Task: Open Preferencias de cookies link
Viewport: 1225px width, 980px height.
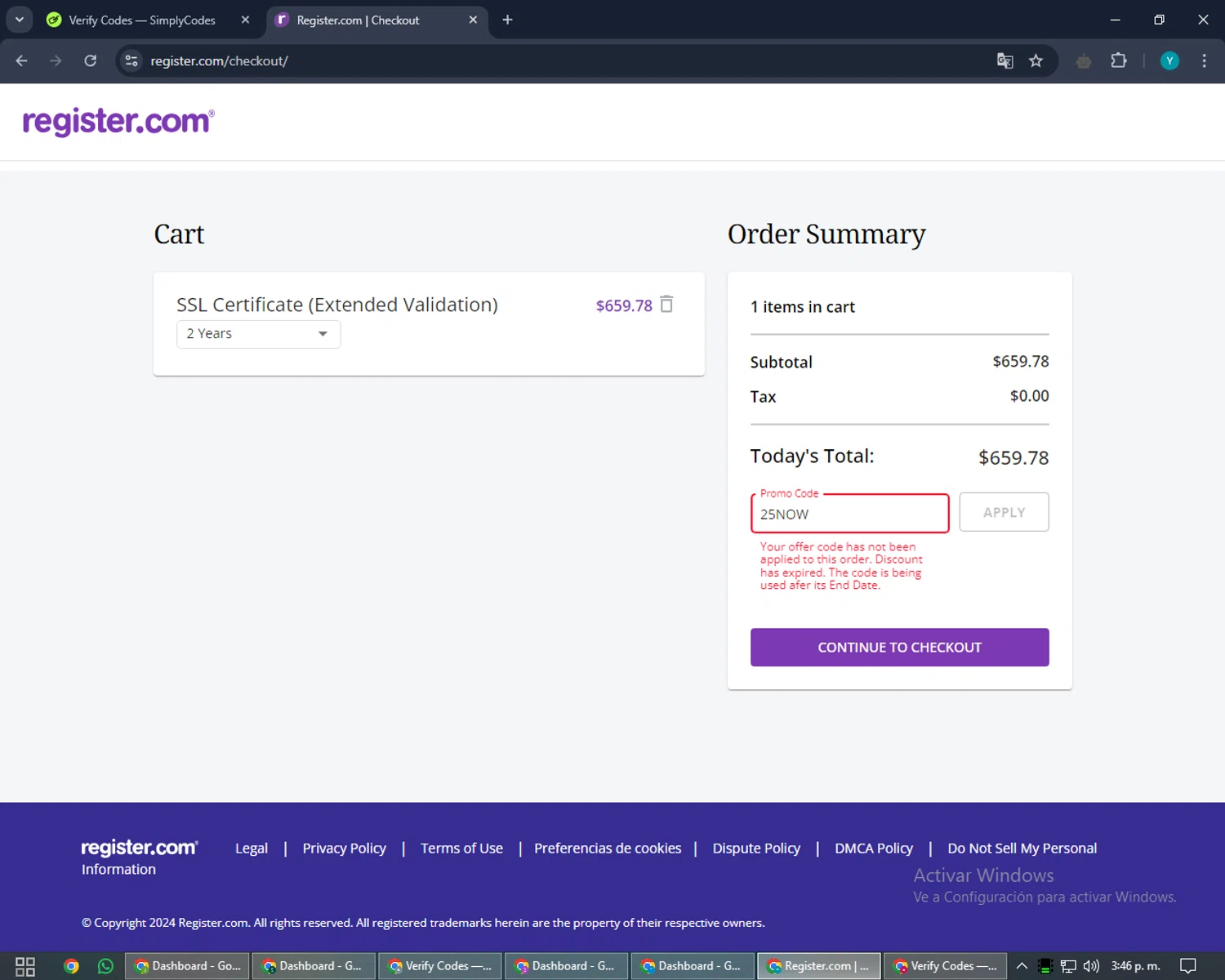Action: pos(608,849)
